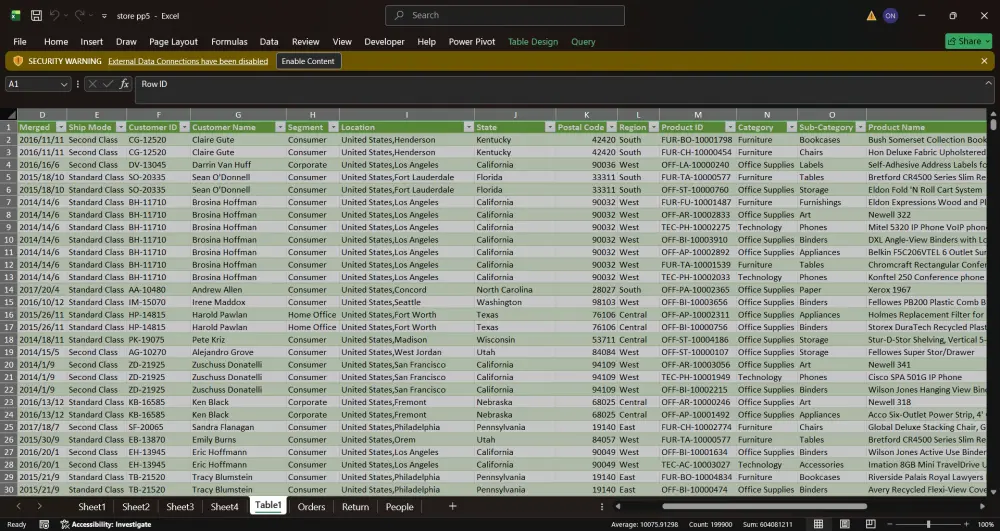Click the Select All corner triangle

coord(9,115)
